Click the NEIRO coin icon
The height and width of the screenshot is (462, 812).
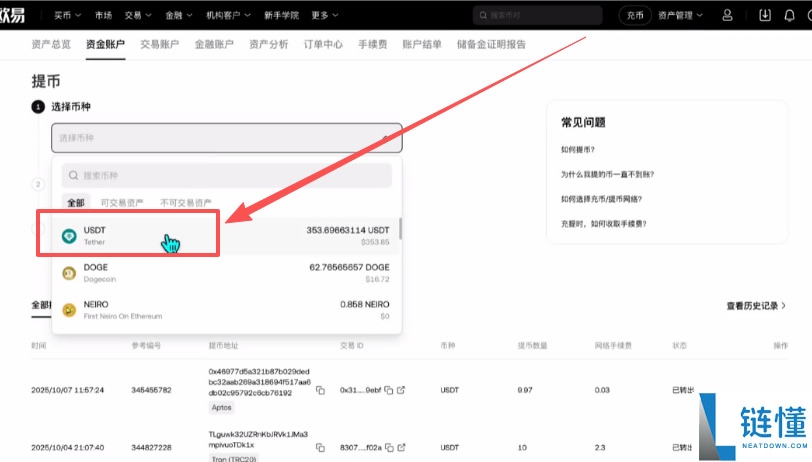pyautogui.click(x=69, y=310)
